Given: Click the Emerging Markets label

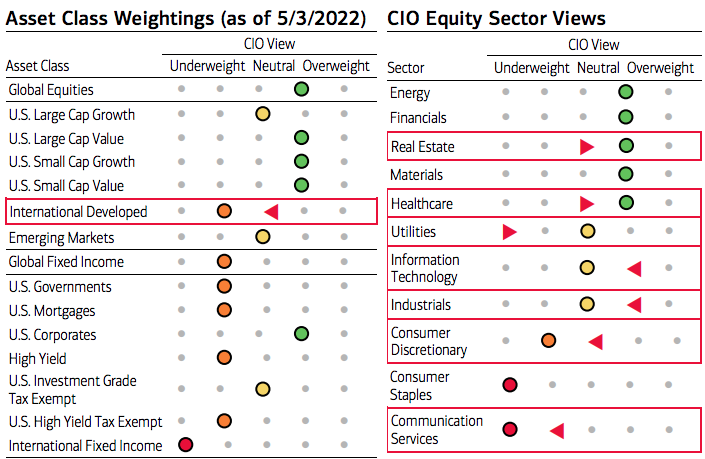Looking at the screenshot, I should tap(62, 237).
